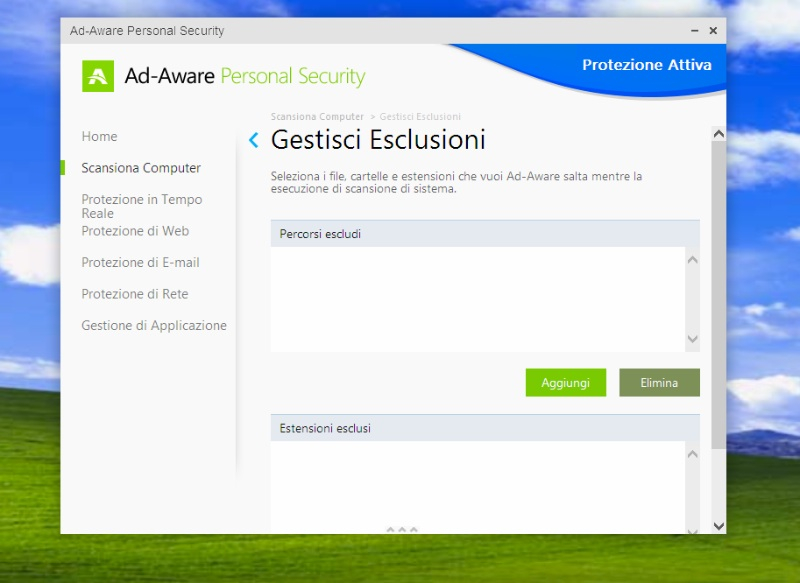Open Protezione di Rete settings

click(135, 294)
